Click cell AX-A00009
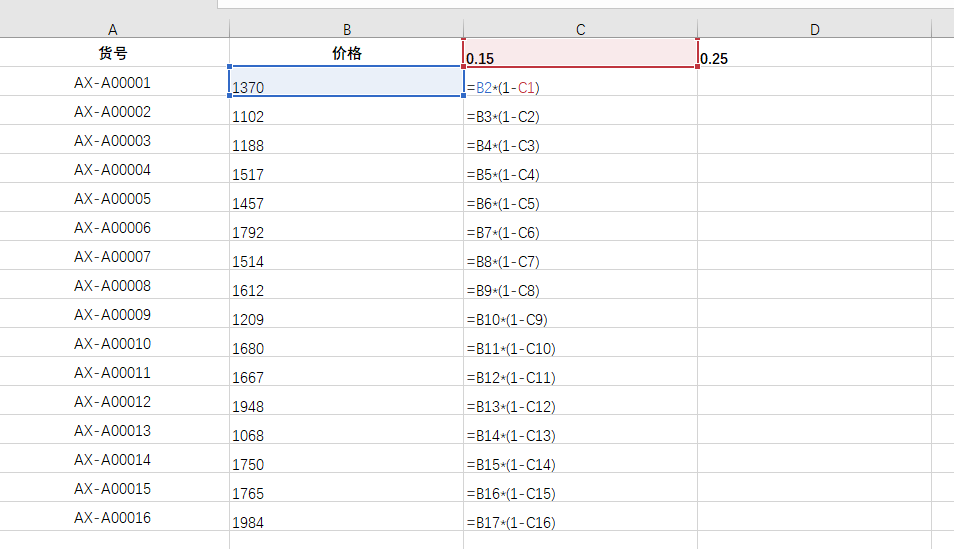954x549 pixels. point(113,315)
